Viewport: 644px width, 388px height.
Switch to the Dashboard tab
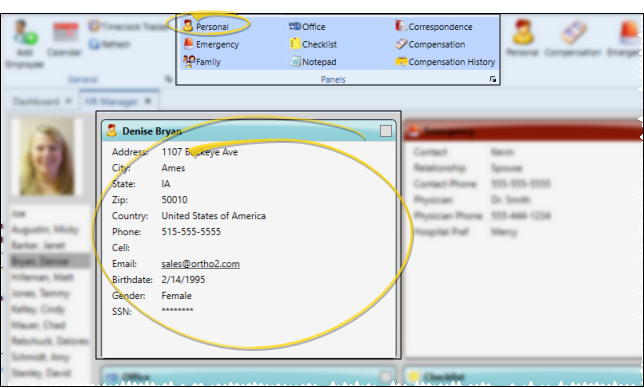(36, 101)
